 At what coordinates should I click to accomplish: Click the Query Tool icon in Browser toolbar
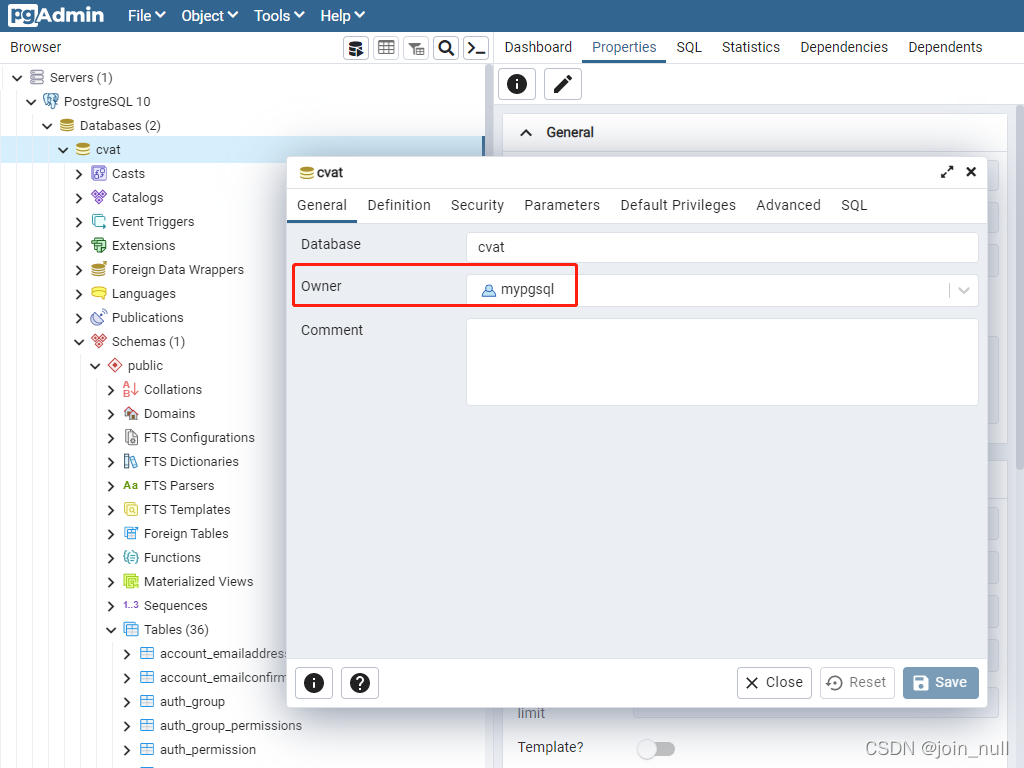pos(356,48)
